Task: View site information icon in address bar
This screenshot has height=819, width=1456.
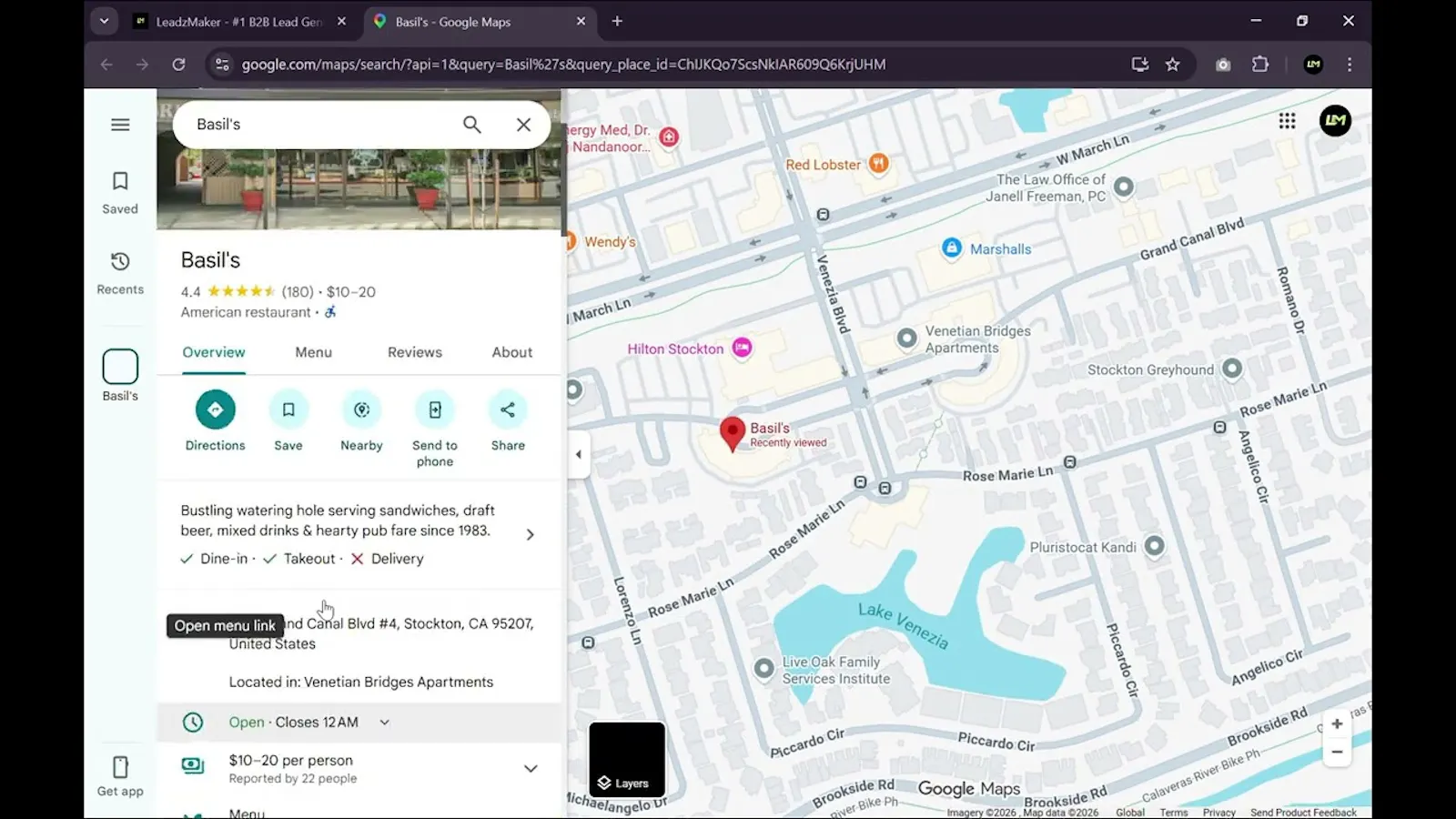Action: tap(221, 65)
